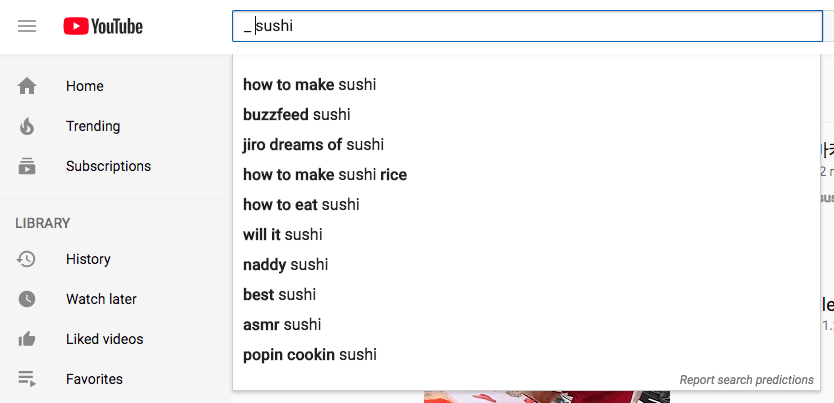The width and height of the screenshot is (834, 403).
Task: Select 'asmr sushi' suggestion
Action: (x=282, y=325)
